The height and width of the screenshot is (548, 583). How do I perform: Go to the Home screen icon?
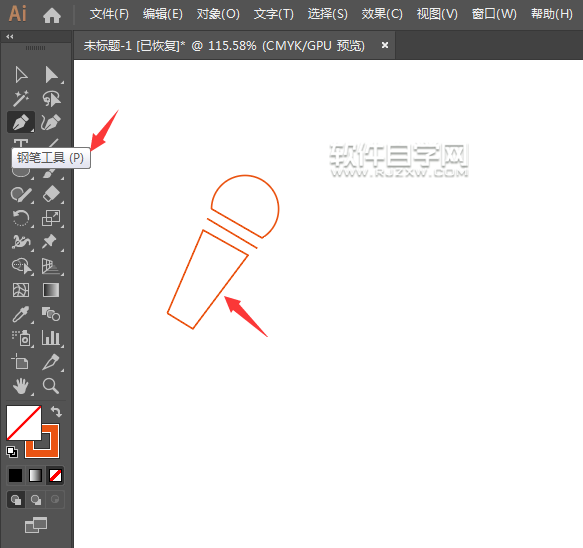(x=52, y=15)
